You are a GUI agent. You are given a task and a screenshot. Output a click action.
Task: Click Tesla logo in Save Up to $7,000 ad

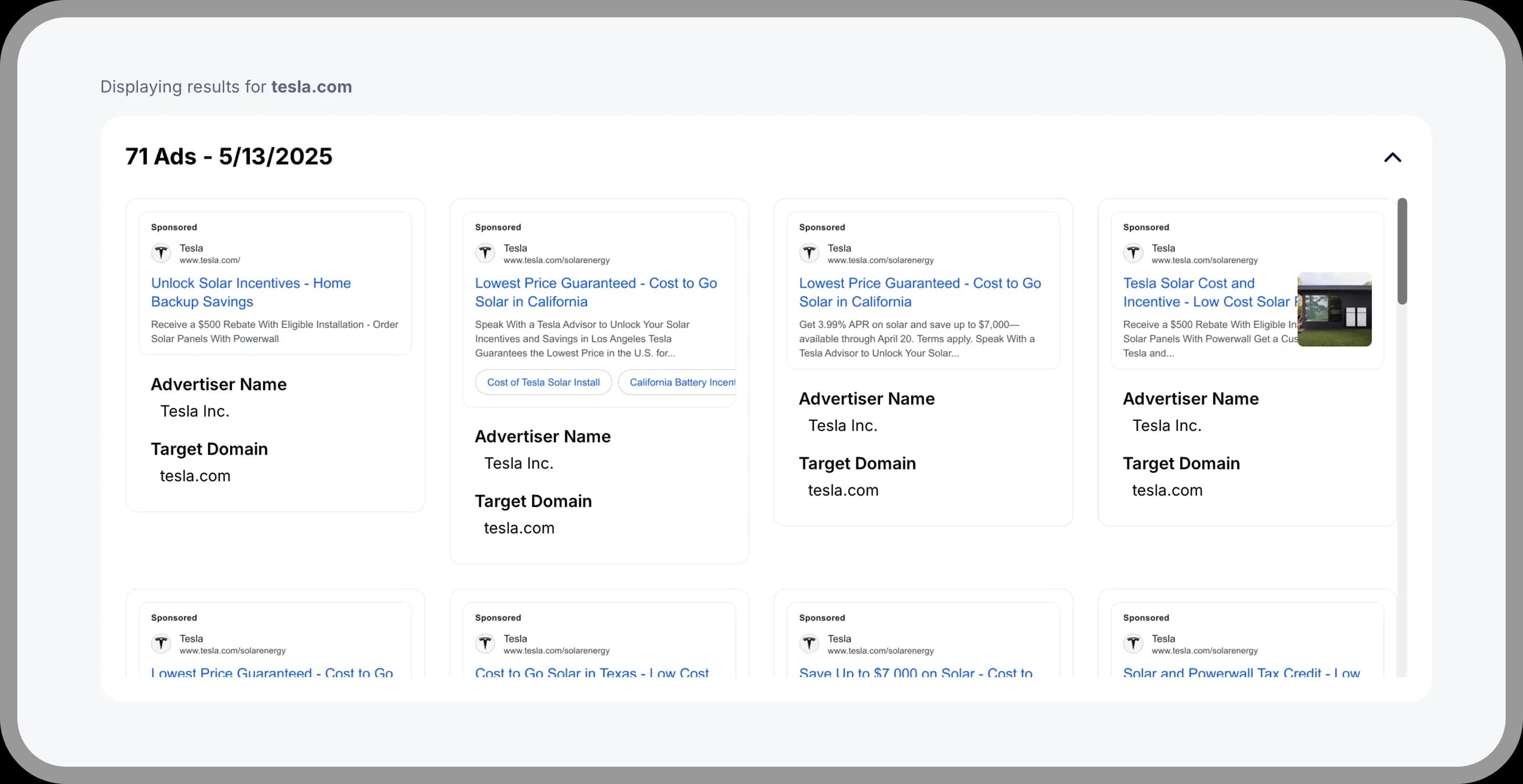(x=809, y=644)
